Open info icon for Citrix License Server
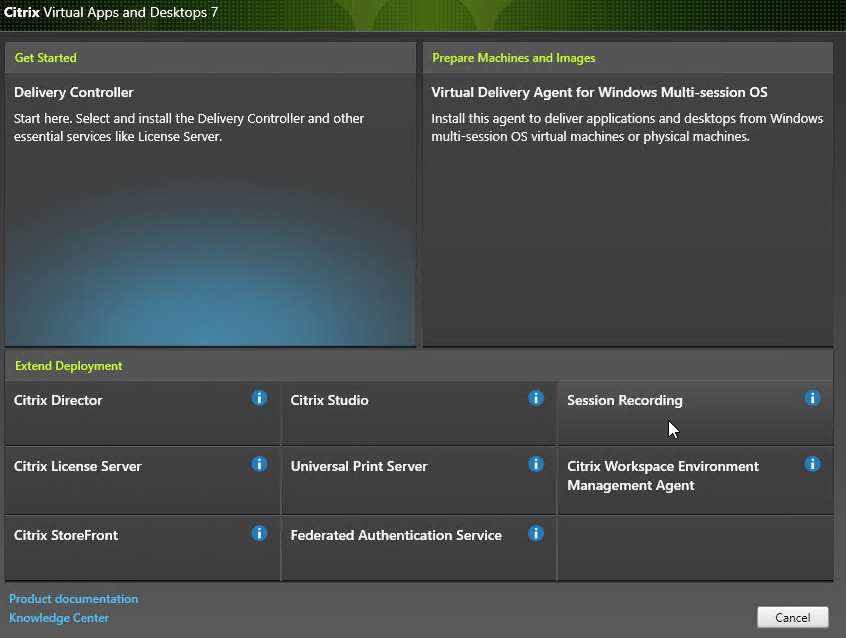 pos(259,464)
